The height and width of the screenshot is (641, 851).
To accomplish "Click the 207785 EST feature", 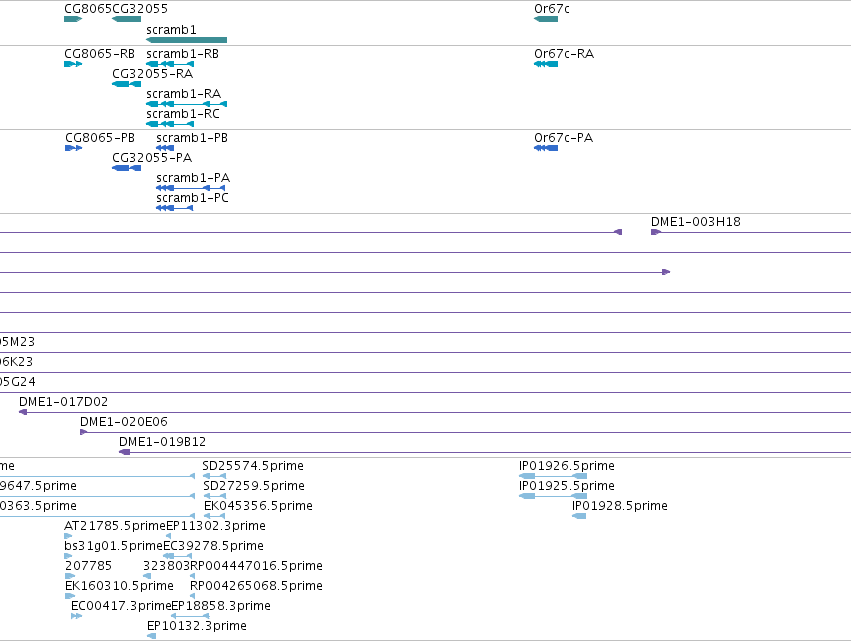I will [70, 576].
